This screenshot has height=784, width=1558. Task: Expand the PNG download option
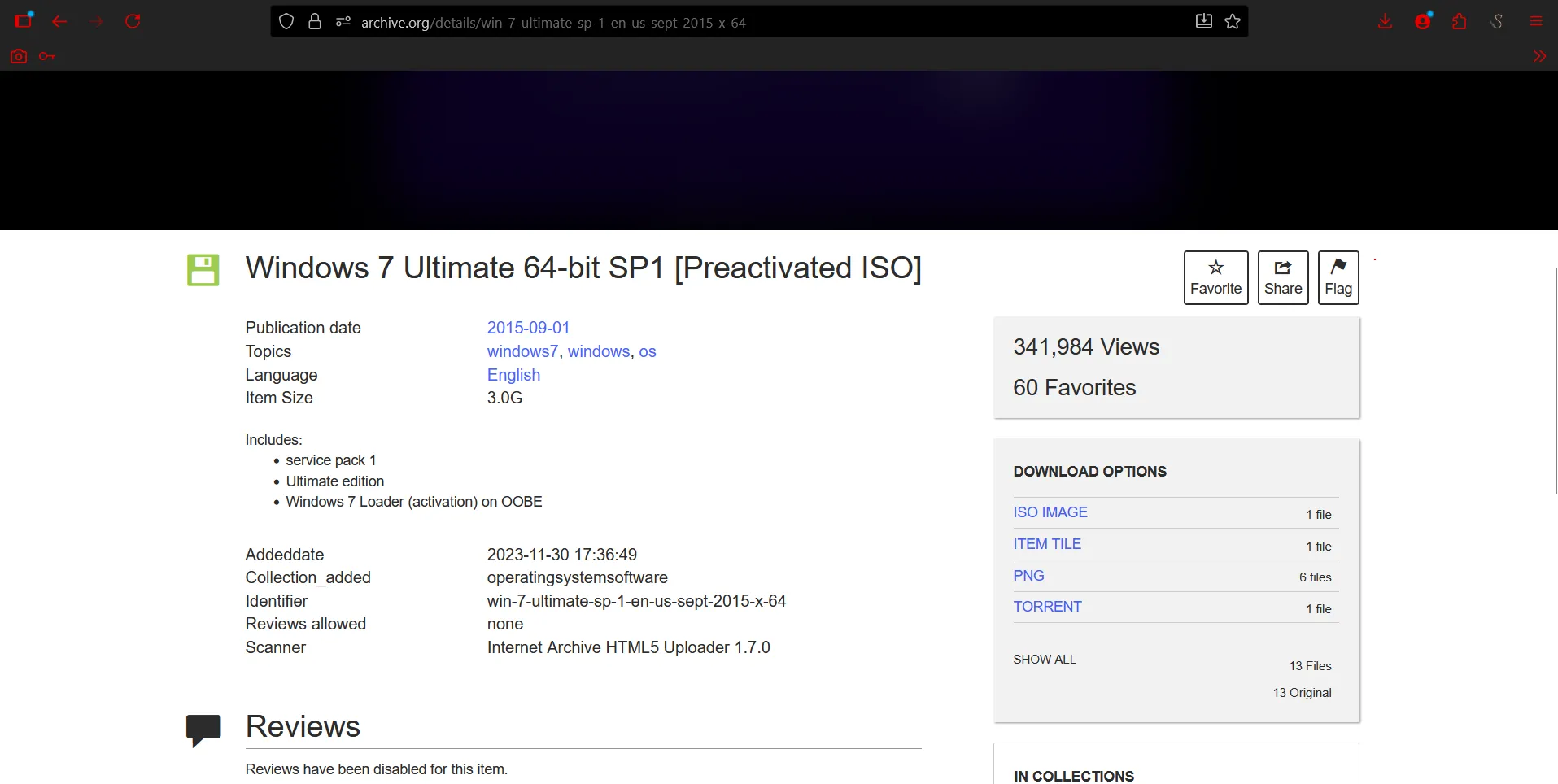click(x=1028, y=576)
